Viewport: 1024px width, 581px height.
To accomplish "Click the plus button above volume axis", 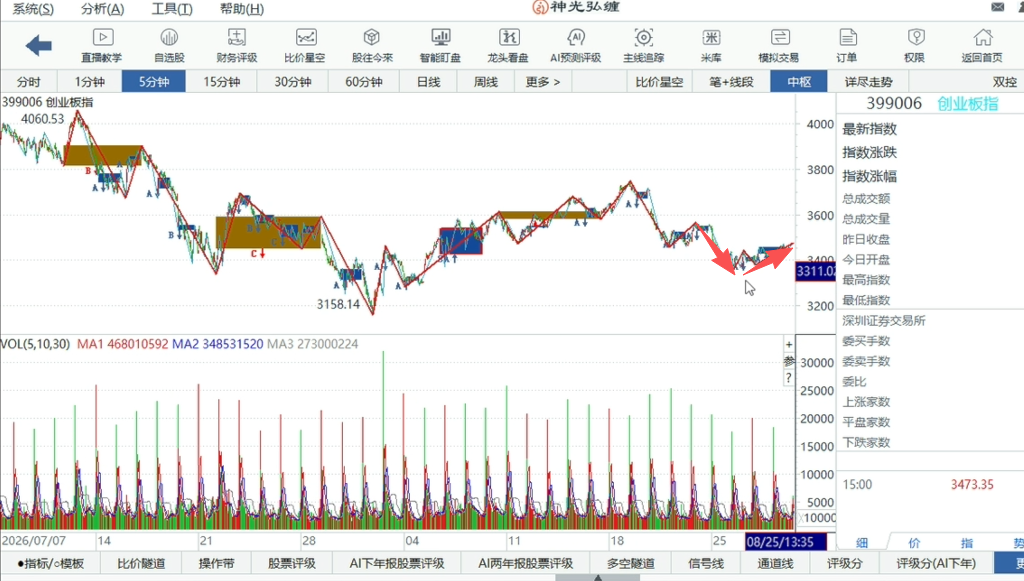I will pyautogui.click(x=789, y=344).
